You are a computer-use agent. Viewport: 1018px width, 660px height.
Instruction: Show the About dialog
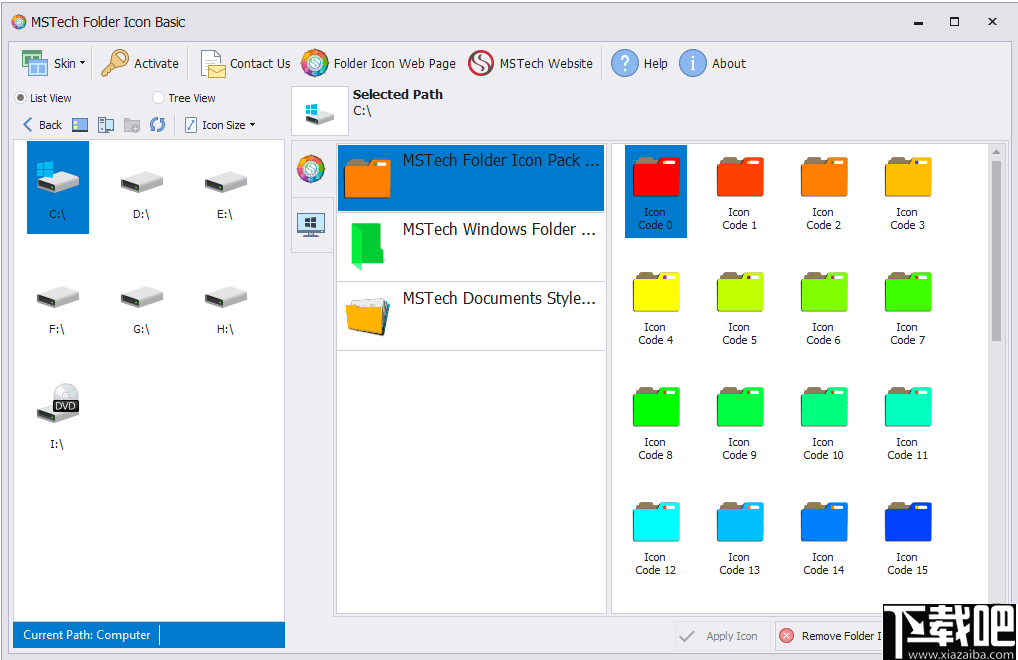point(712,64)
